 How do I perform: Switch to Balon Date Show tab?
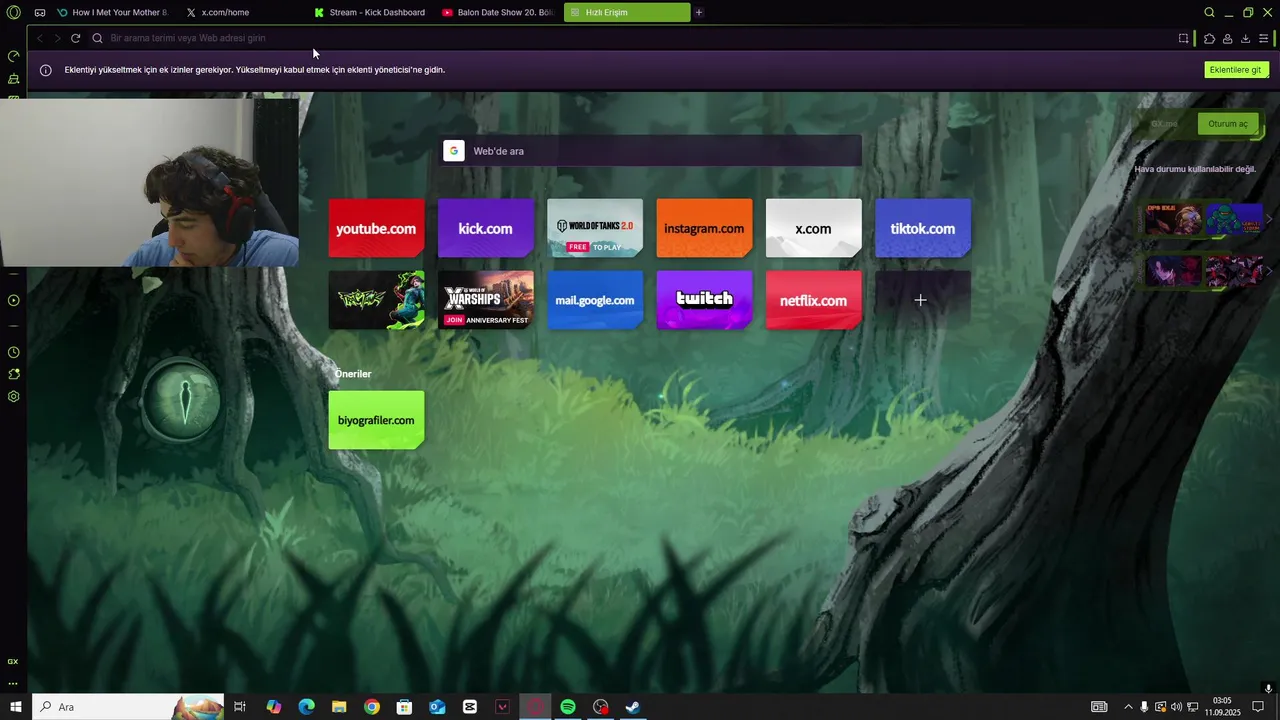click(497, 12)
